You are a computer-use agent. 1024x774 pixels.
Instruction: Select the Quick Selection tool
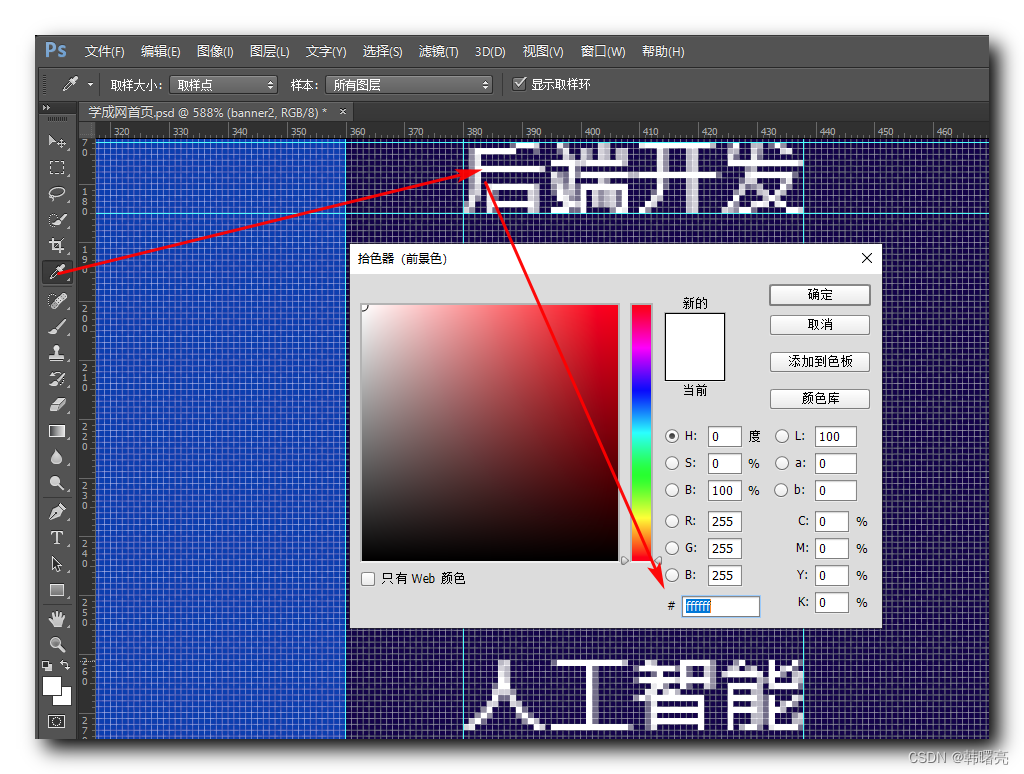click(x=57, y=220)
